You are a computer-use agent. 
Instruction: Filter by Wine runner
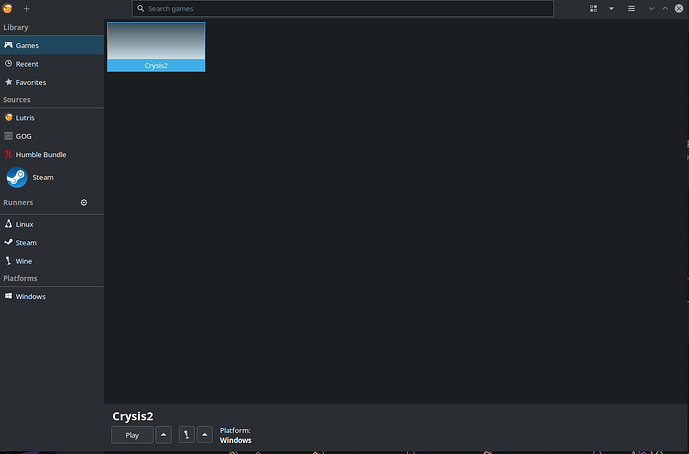[52, 261]
